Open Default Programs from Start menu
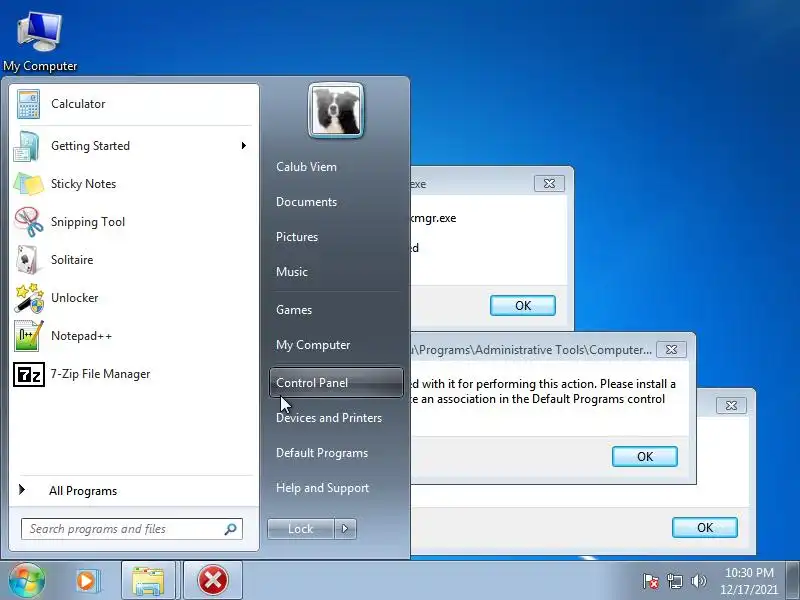 click(x=321, y=454)
